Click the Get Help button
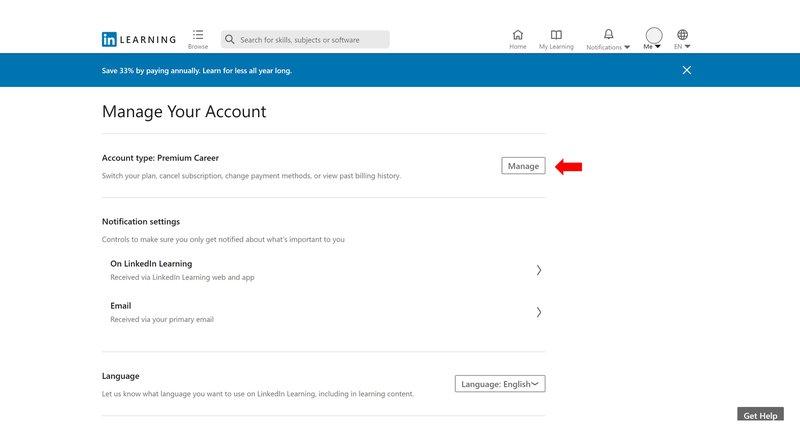The width and height of the screenshot is (800, 448). [760, 415]
